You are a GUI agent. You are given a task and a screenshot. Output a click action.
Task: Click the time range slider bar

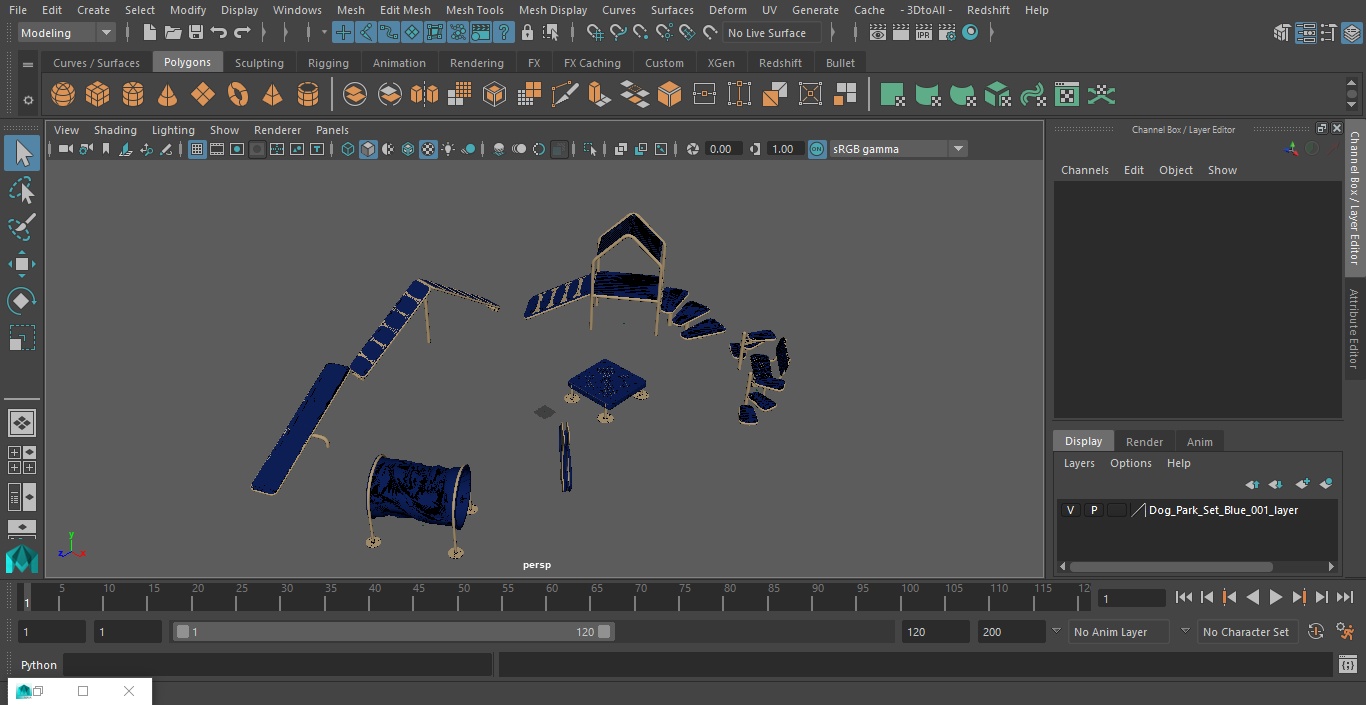coord(393,632)
